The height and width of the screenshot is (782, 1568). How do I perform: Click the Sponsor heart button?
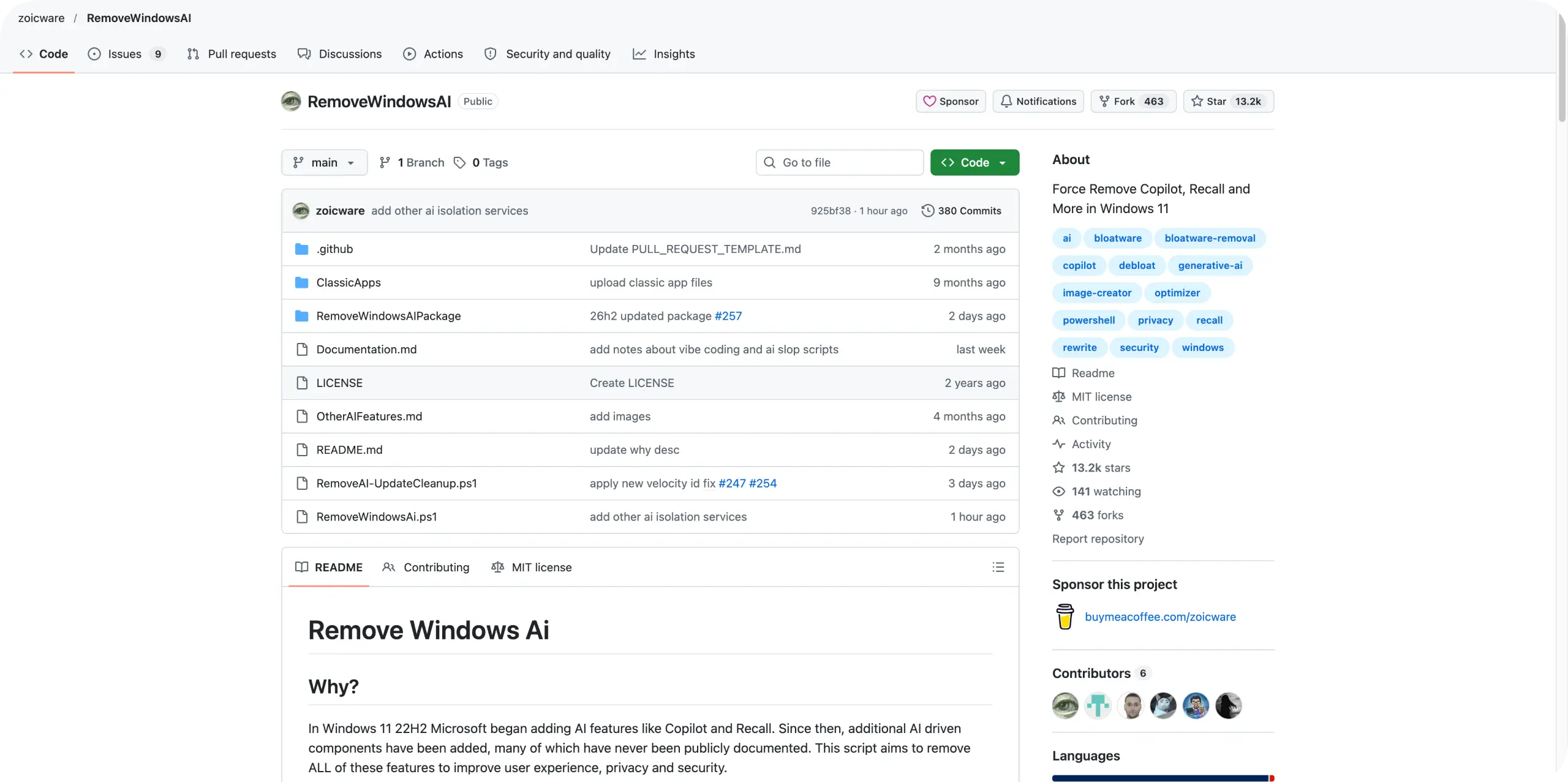pyautogui.click(x=951, y=102)
